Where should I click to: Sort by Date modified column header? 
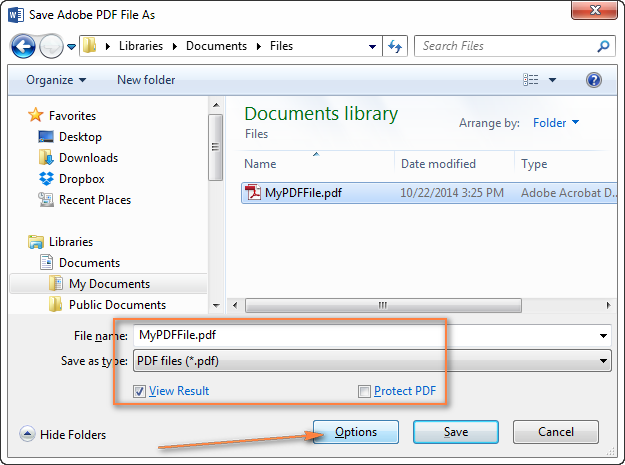point(438,164)
